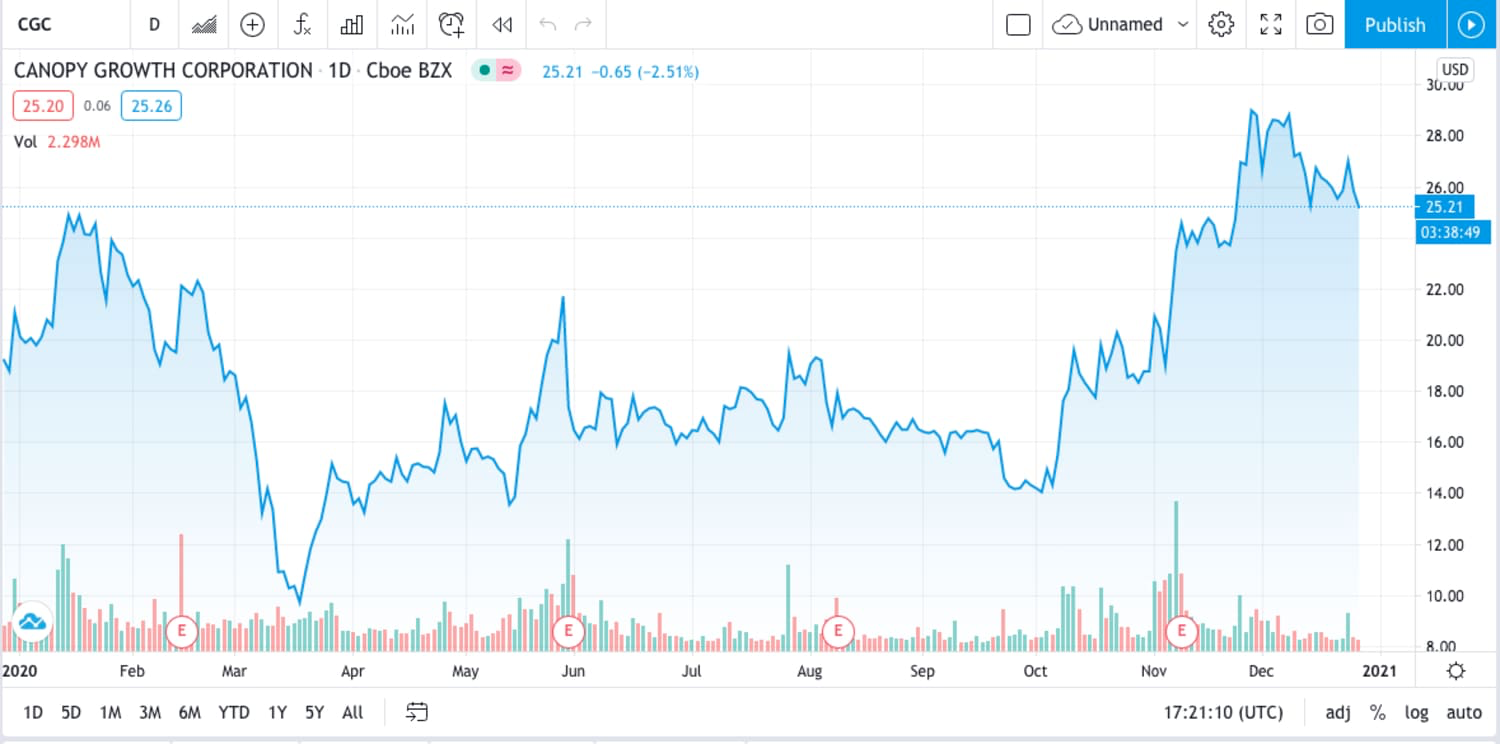Take a snapshot with the camera icon
Image resolution: width=1500 pixels, height=744 pixels.
pyautogui.click(x=1320, y=24)
